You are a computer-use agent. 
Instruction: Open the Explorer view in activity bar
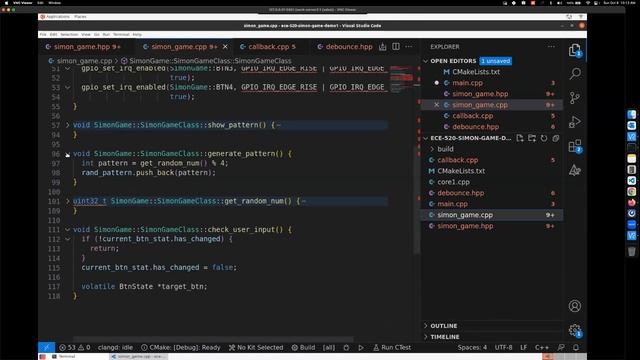[x=575, y=50]
